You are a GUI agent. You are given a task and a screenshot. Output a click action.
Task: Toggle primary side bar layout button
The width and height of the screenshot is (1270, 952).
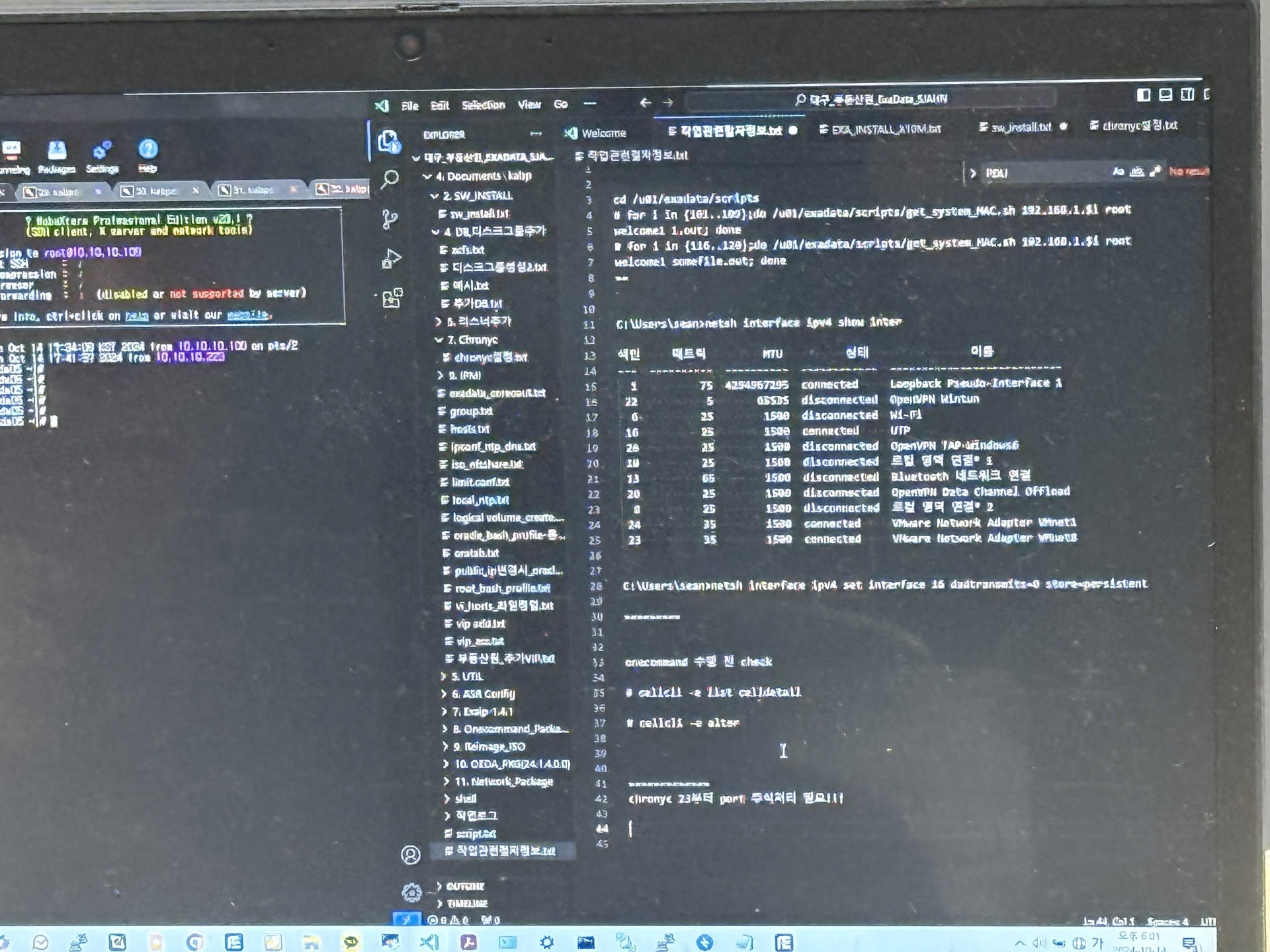pos(1144,95)
